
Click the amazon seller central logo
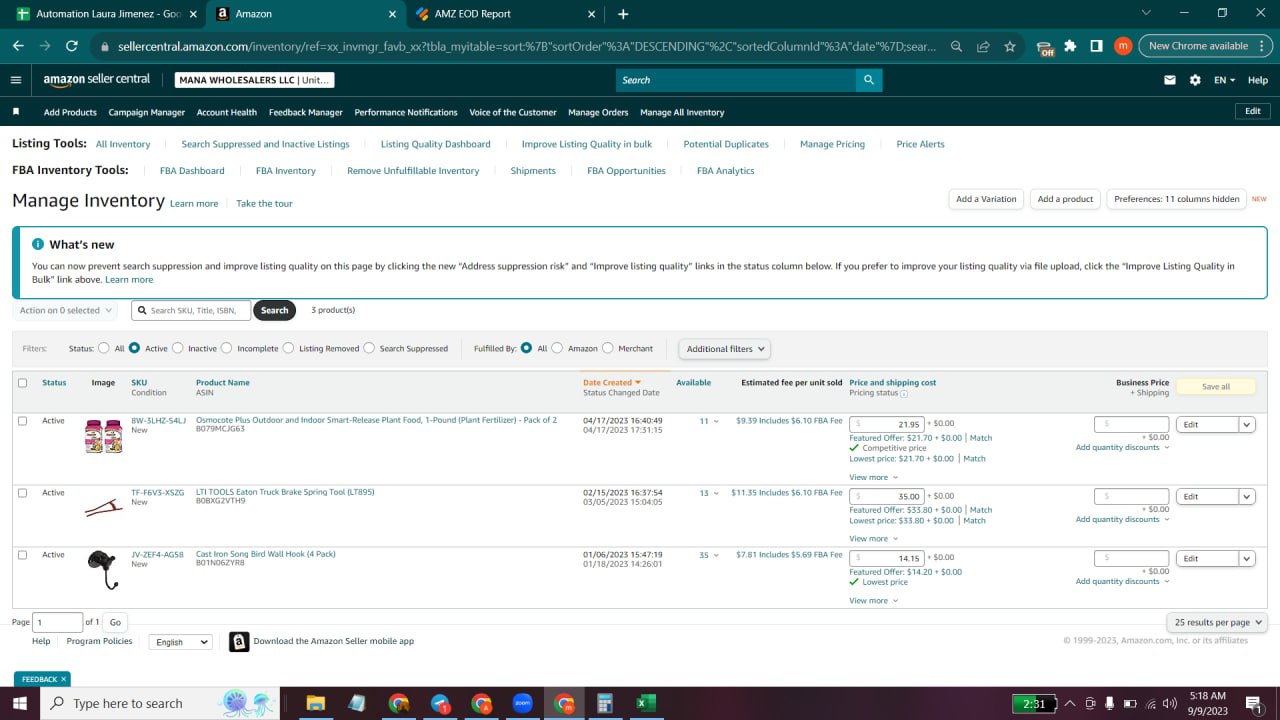[97, 80]
